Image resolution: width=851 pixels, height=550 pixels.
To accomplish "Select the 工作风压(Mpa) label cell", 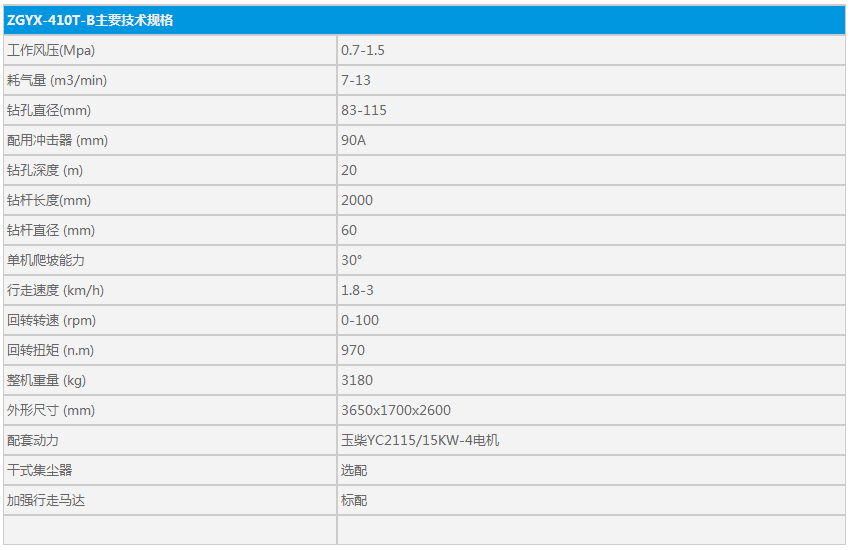I will [170, 50].
